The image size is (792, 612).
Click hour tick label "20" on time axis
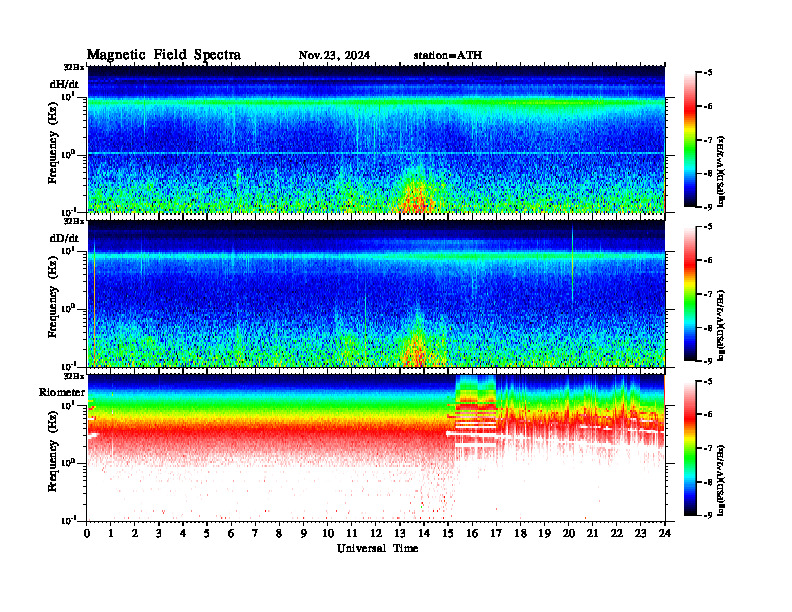tap(568, 533)
